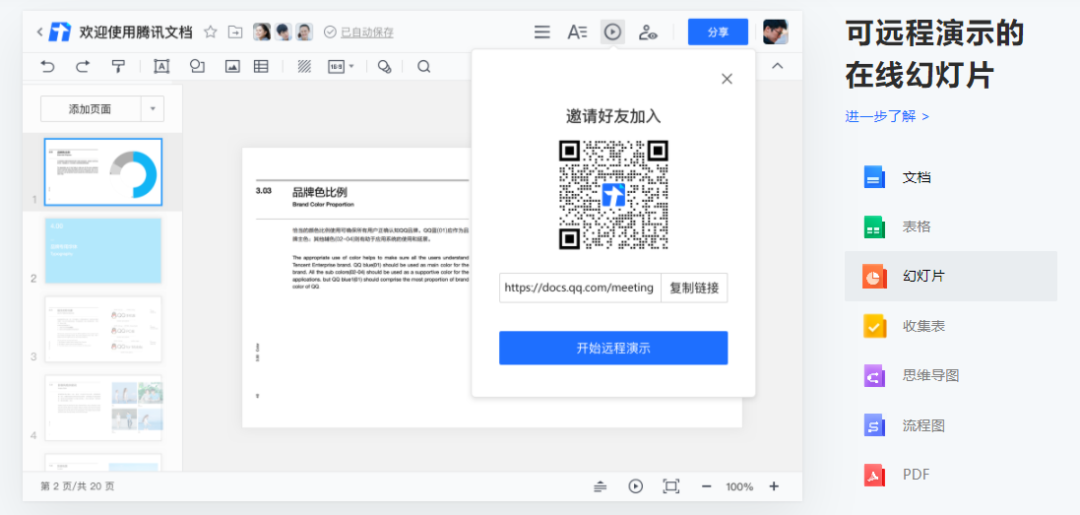This screenshot has height=515, width=1080.
Task: Insert an image
Action: click(x=232, y=67)
